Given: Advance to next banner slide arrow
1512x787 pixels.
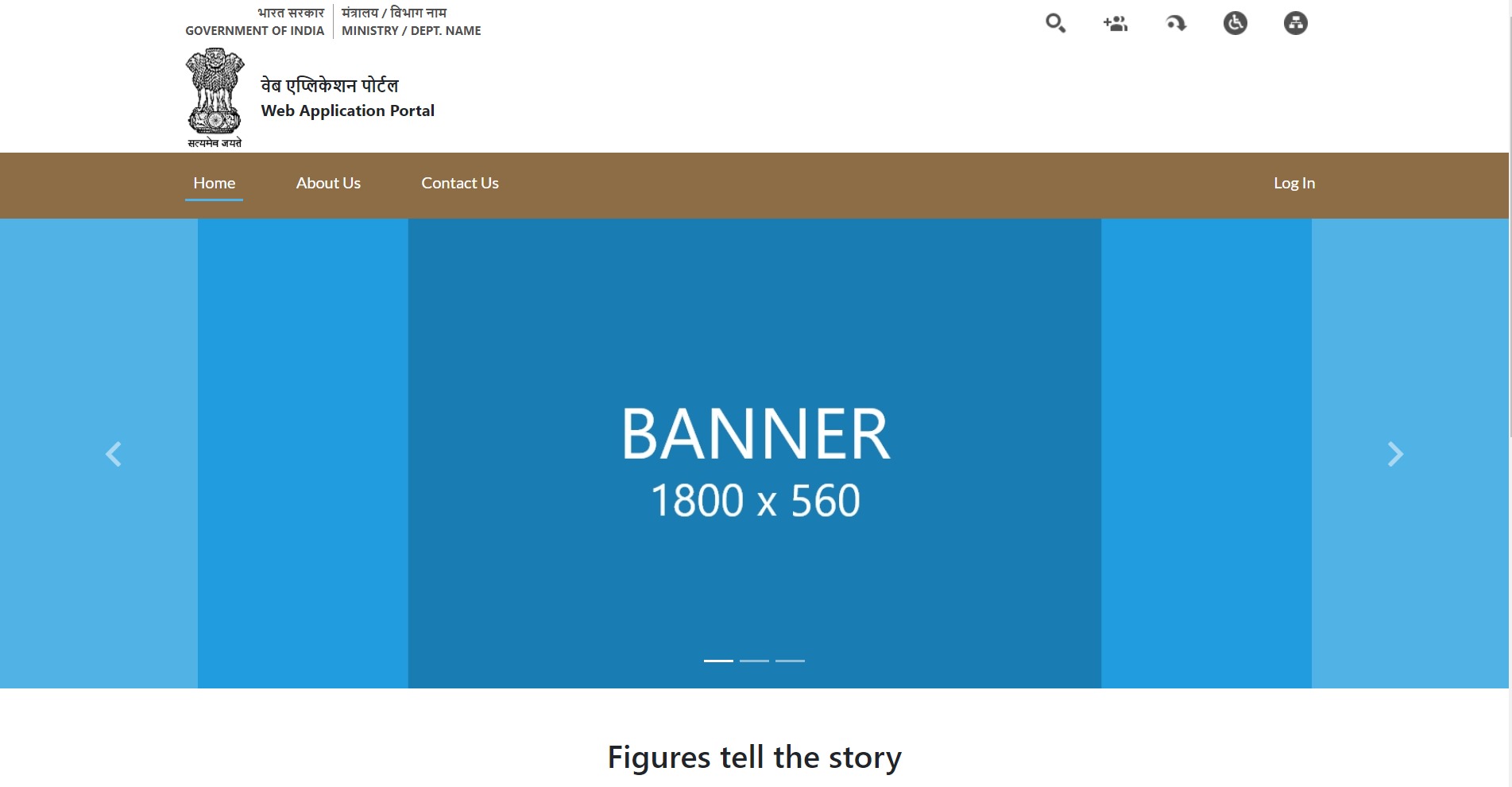Looking at the screenshot, I should 1395,454.
